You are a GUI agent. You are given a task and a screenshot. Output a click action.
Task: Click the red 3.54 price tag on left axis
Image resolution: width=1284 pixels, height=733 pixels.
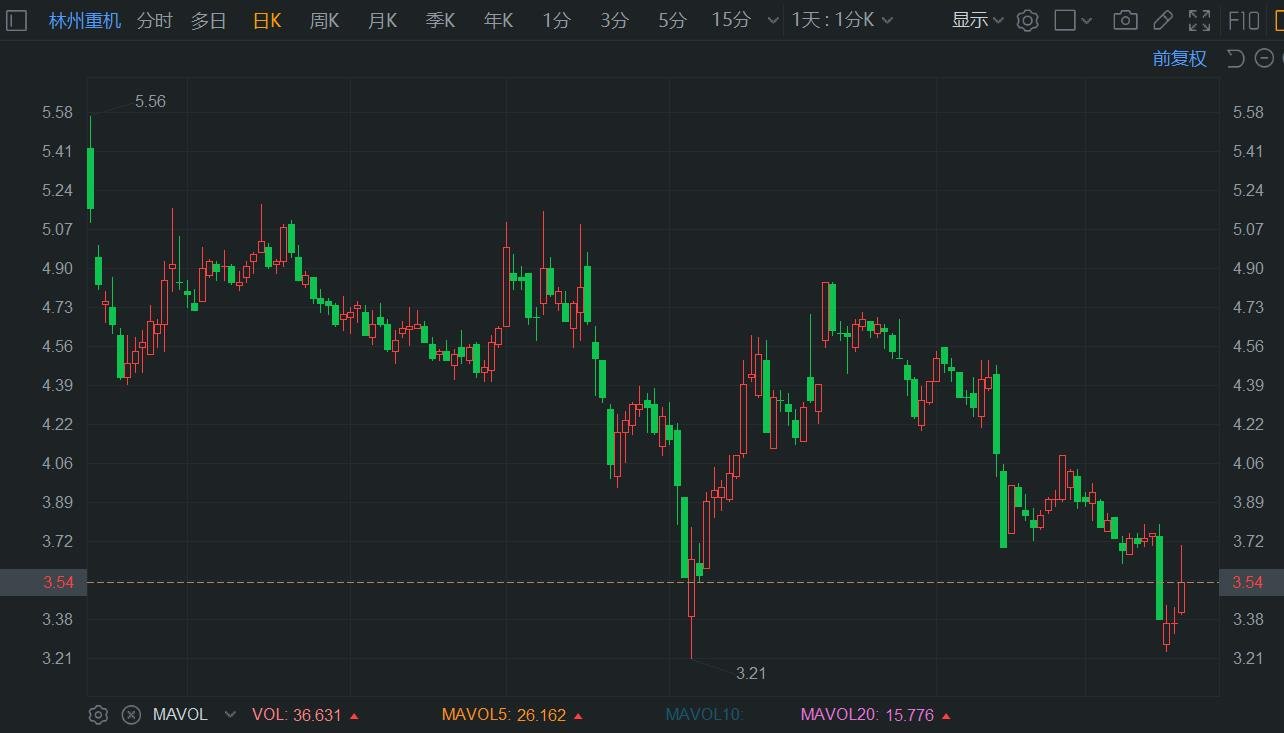point(43,582)
